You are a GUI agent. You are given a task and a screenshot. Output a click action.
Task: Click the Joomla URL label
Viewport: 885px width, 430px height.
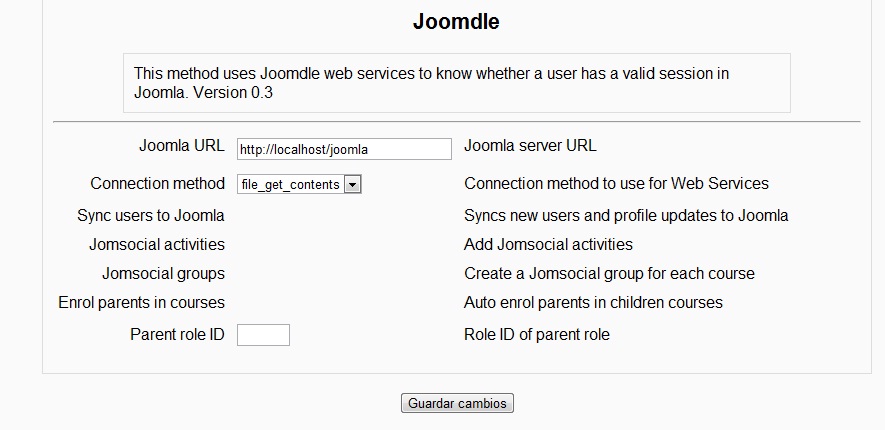181,146
